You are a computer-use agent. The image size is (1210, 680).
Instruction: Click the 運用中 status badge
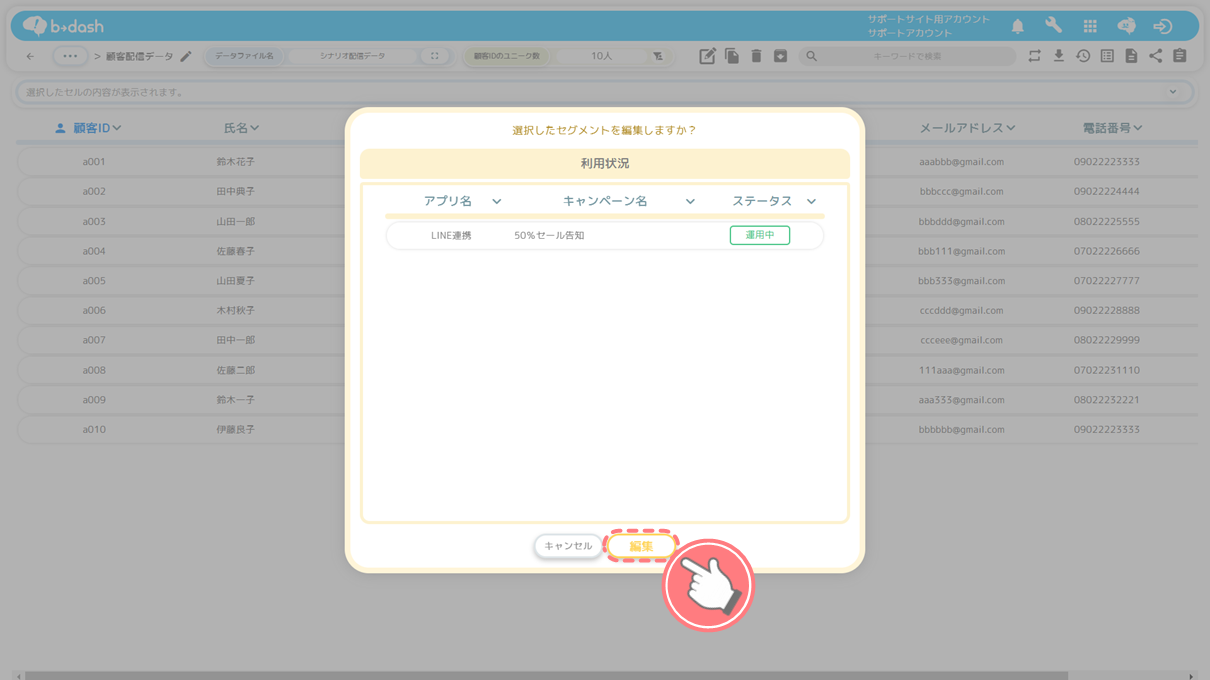[x=760, y=235]
